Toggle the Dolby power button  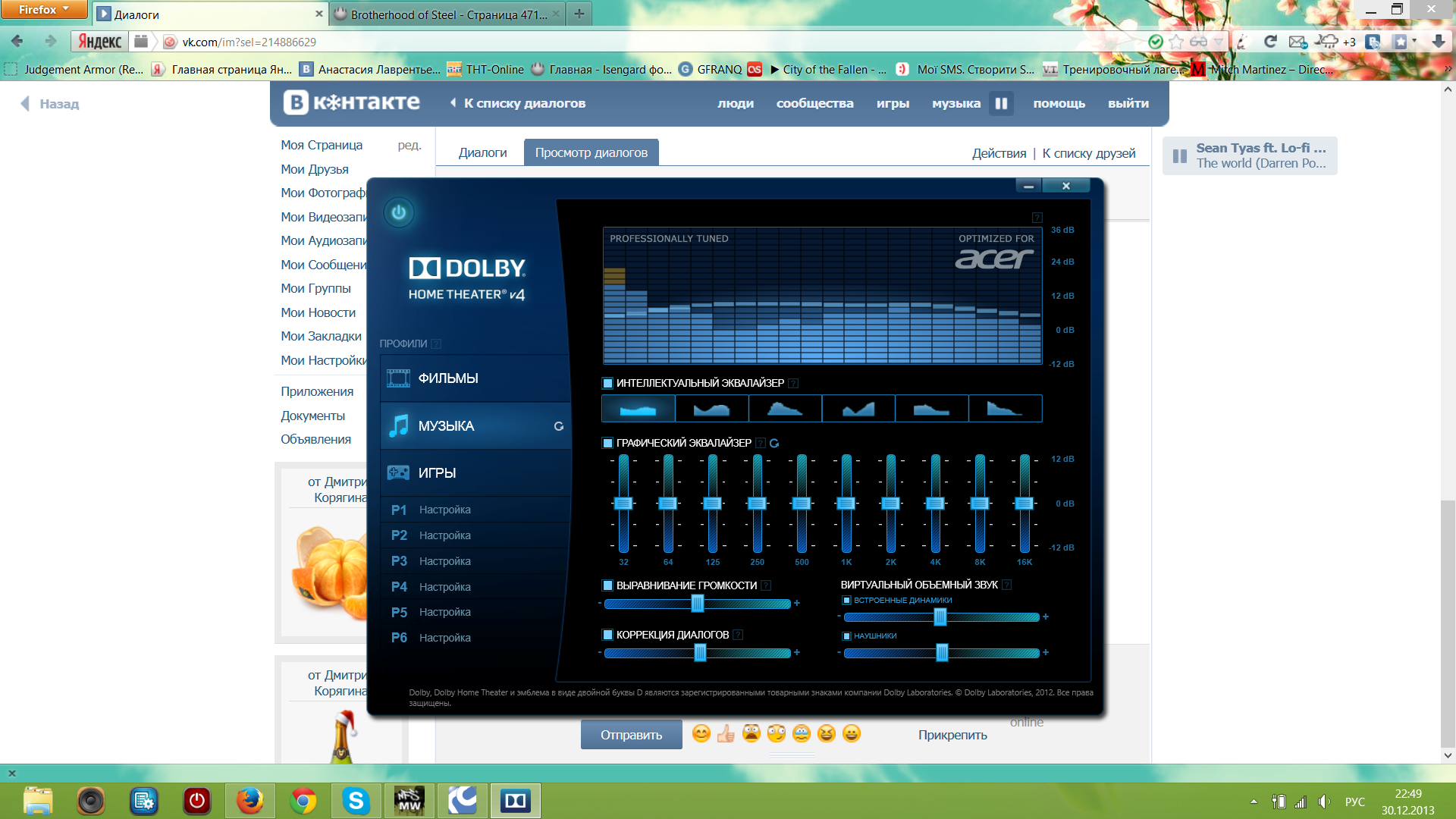[x=399, y=213]
